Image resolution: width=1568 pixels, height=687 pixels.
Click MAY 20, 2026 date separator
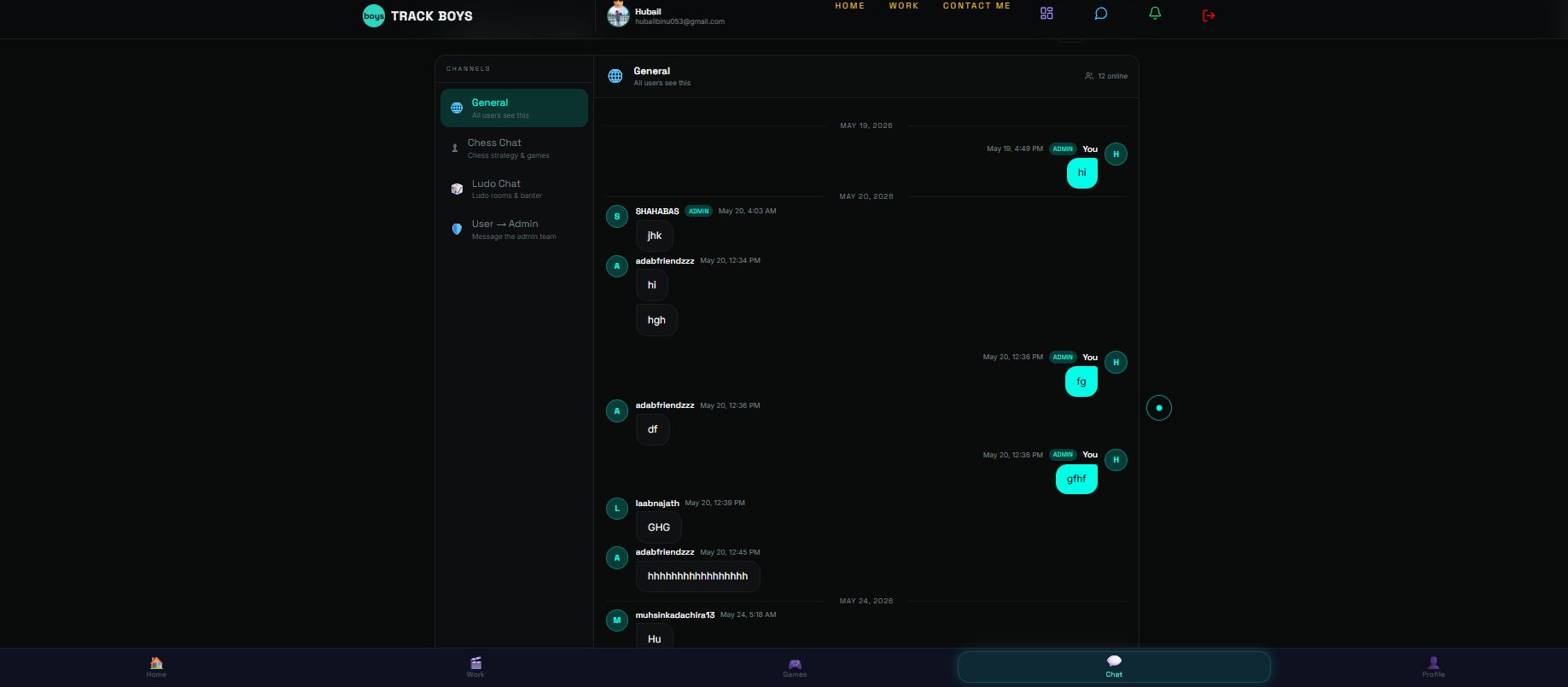tap(866, 196)
